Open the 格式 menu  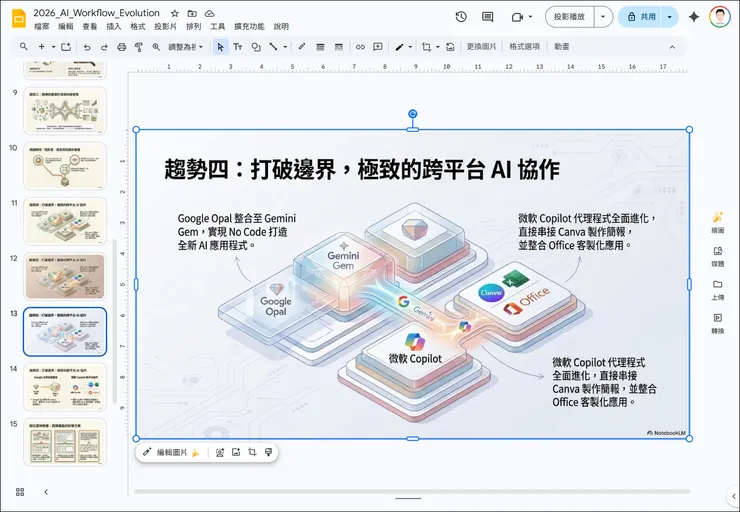point(138,26)
